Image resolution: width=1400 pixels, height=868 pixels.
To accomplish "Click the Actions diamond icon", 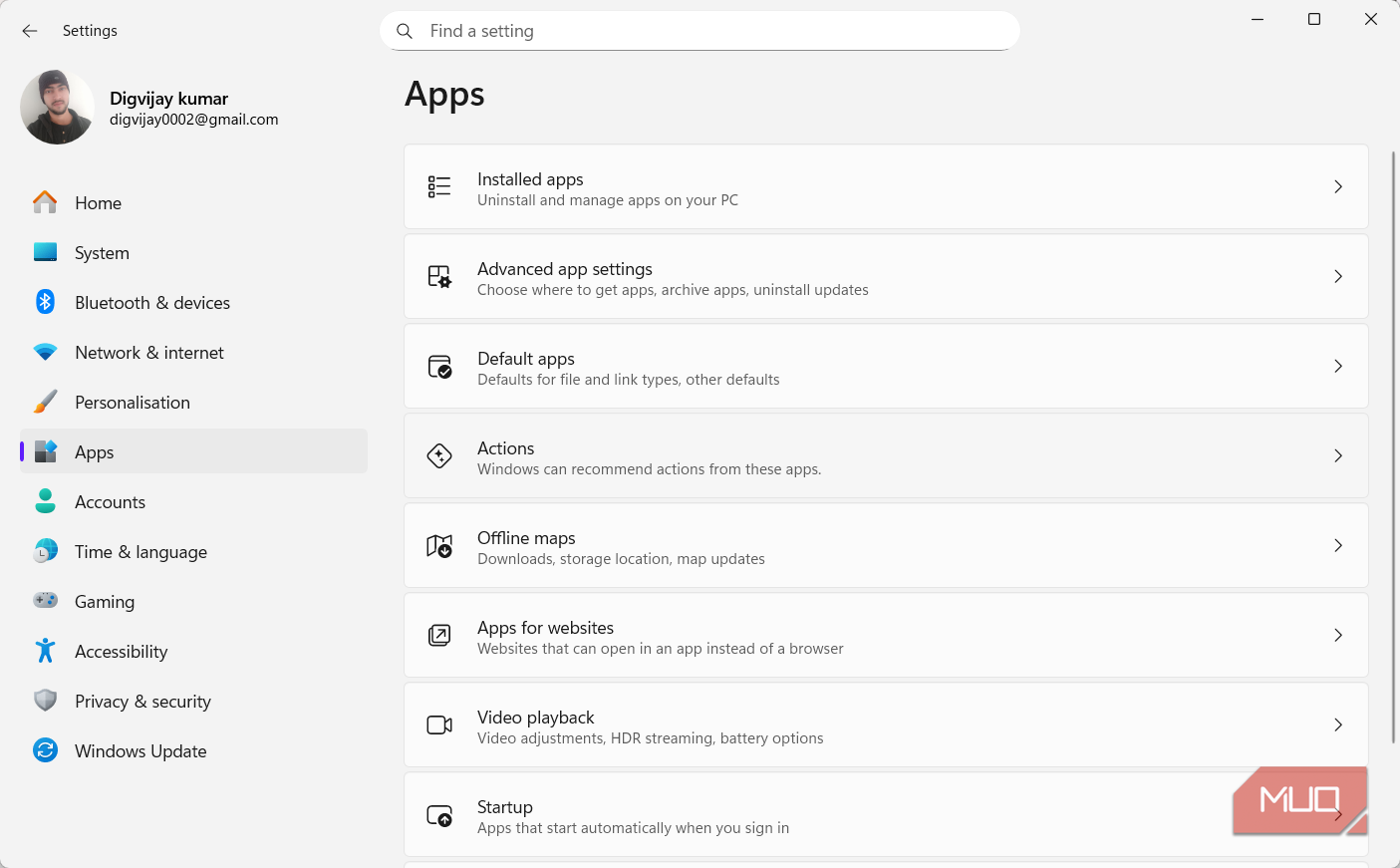I will pos(439,455).
